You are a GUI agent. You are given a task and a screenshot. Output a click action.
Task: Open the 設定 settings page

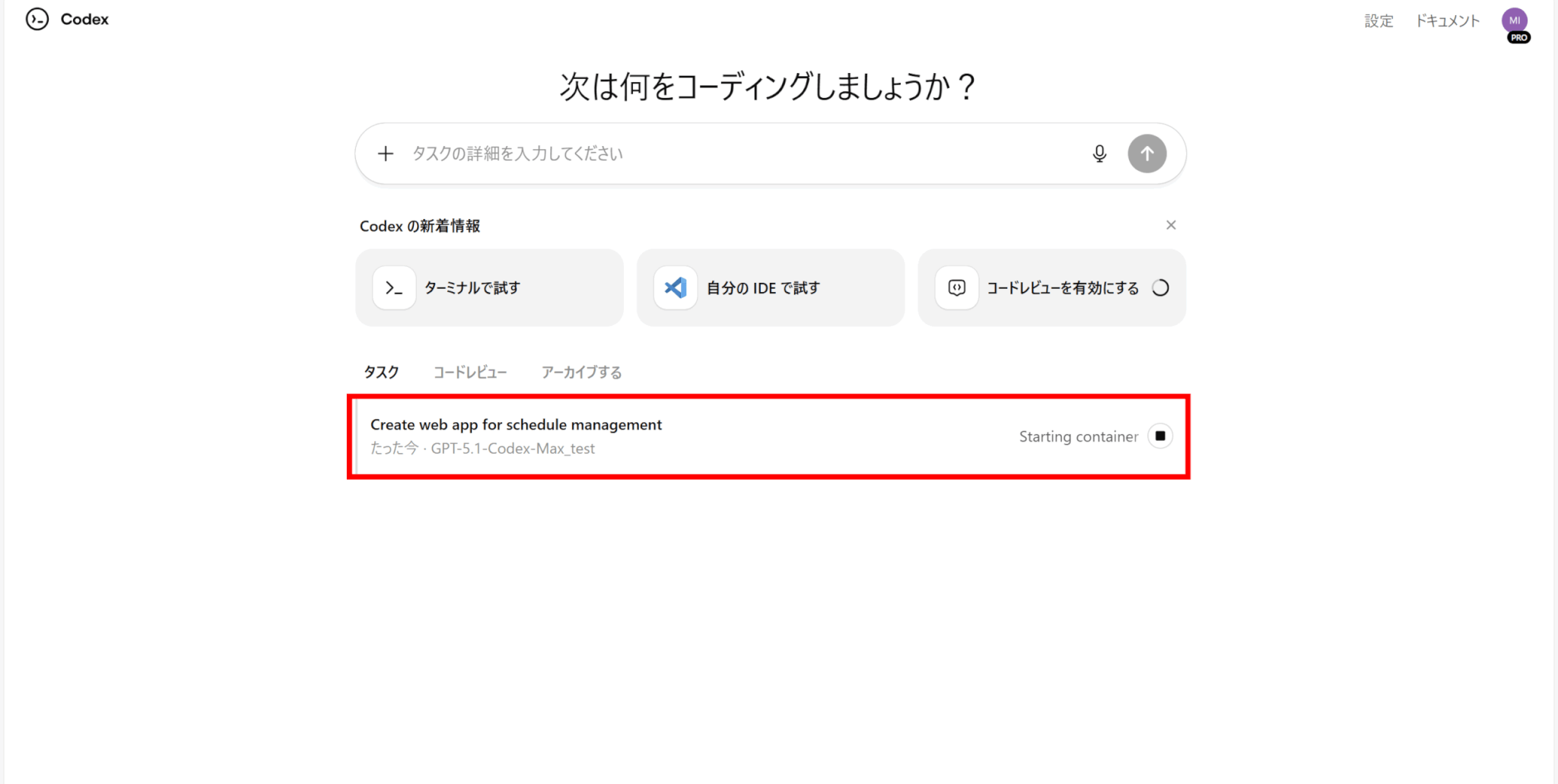[x=1378, y=21]
